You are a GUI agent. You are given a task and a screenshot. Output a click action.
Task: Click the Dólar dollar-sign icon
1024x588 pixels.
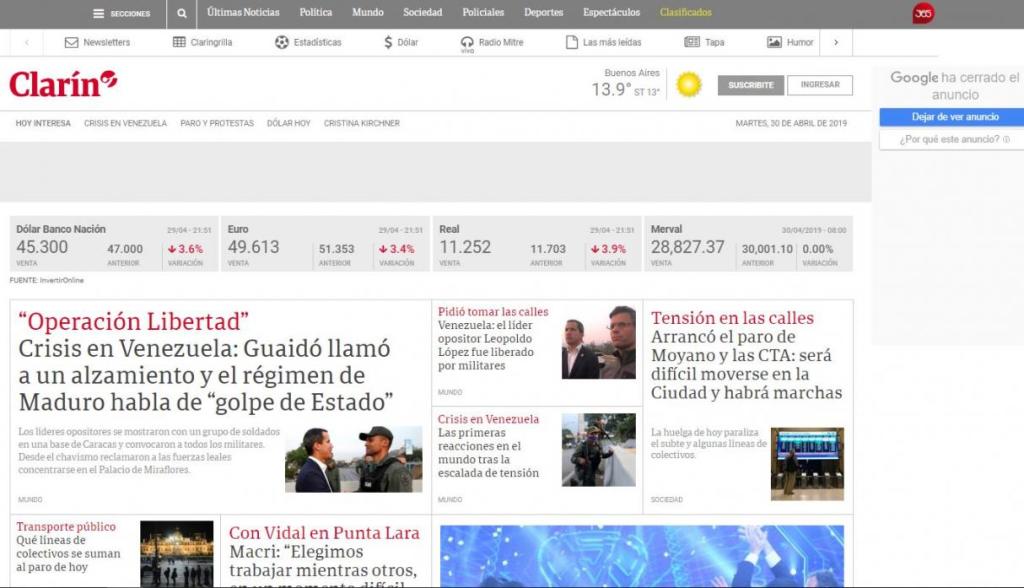point(388,42)
